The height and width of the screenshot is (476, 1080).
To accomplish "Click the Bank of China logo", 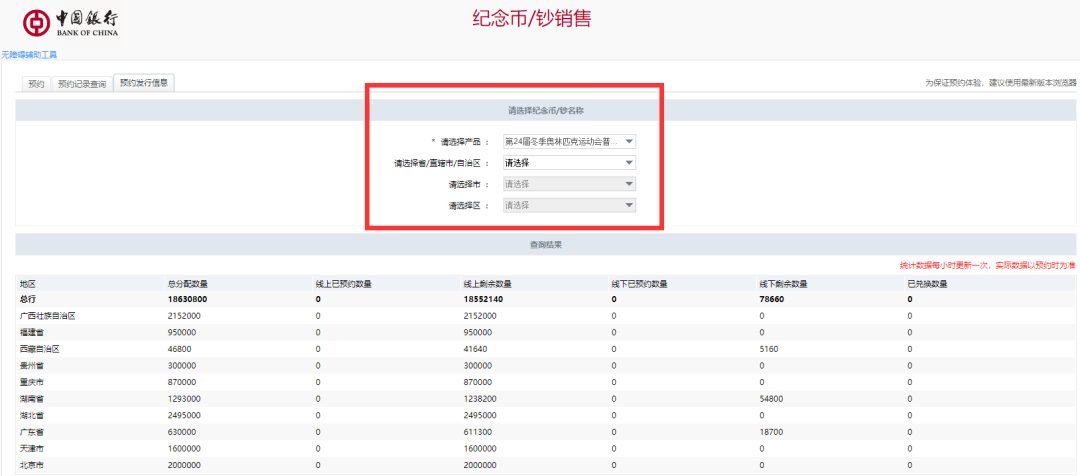I will 71,23.
